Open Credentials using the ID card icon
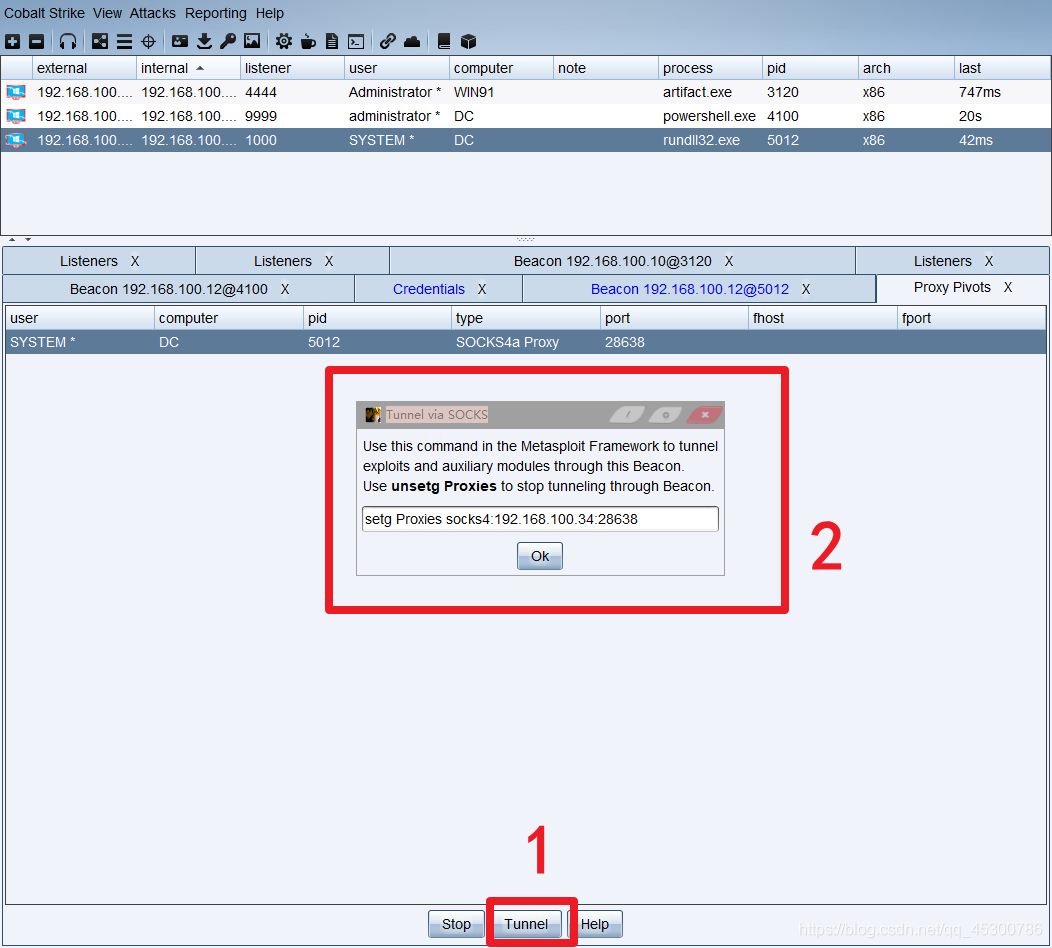 pos(180,42)
